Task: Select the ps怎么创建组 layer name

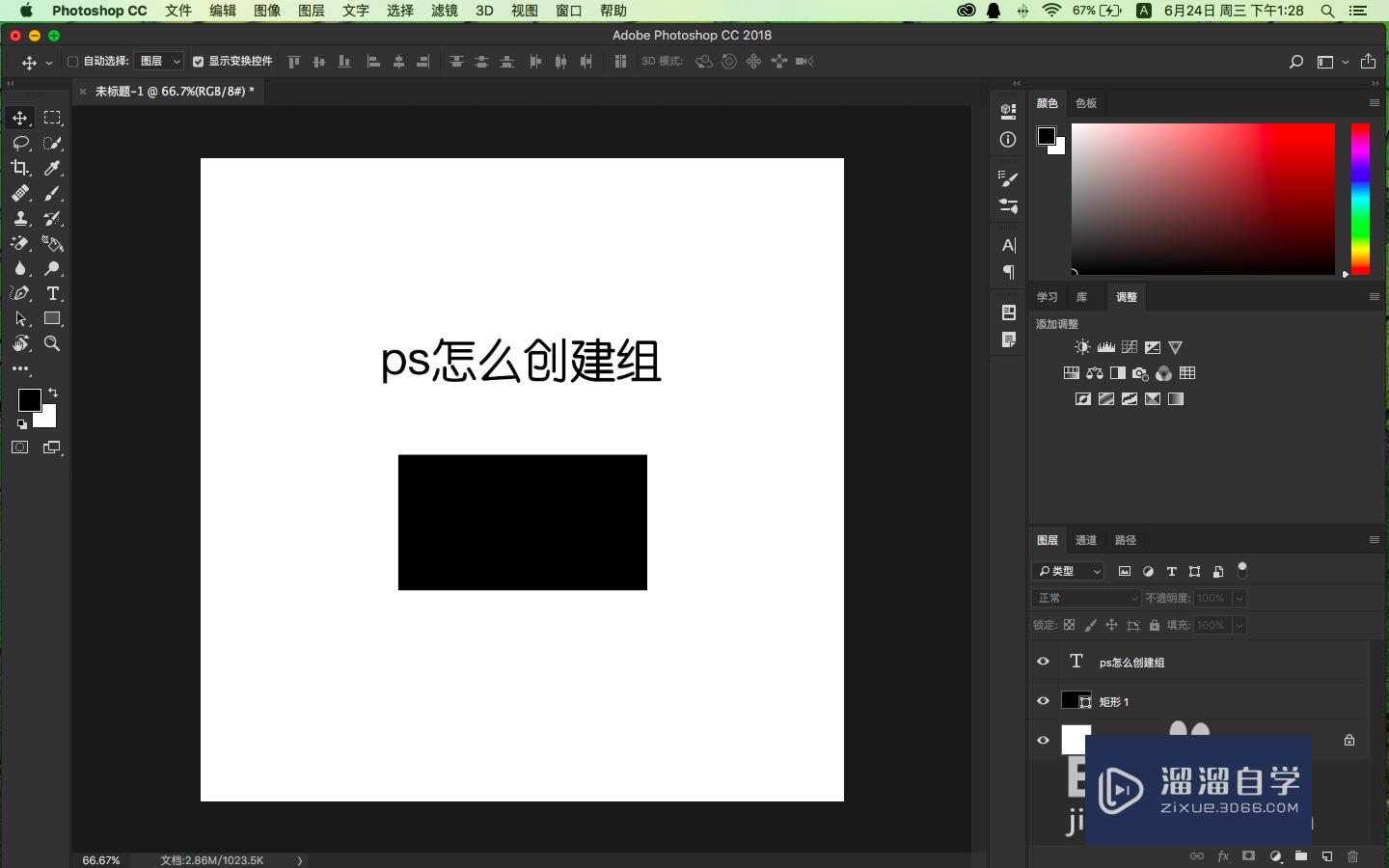Action: click(x=1131, y=663)
